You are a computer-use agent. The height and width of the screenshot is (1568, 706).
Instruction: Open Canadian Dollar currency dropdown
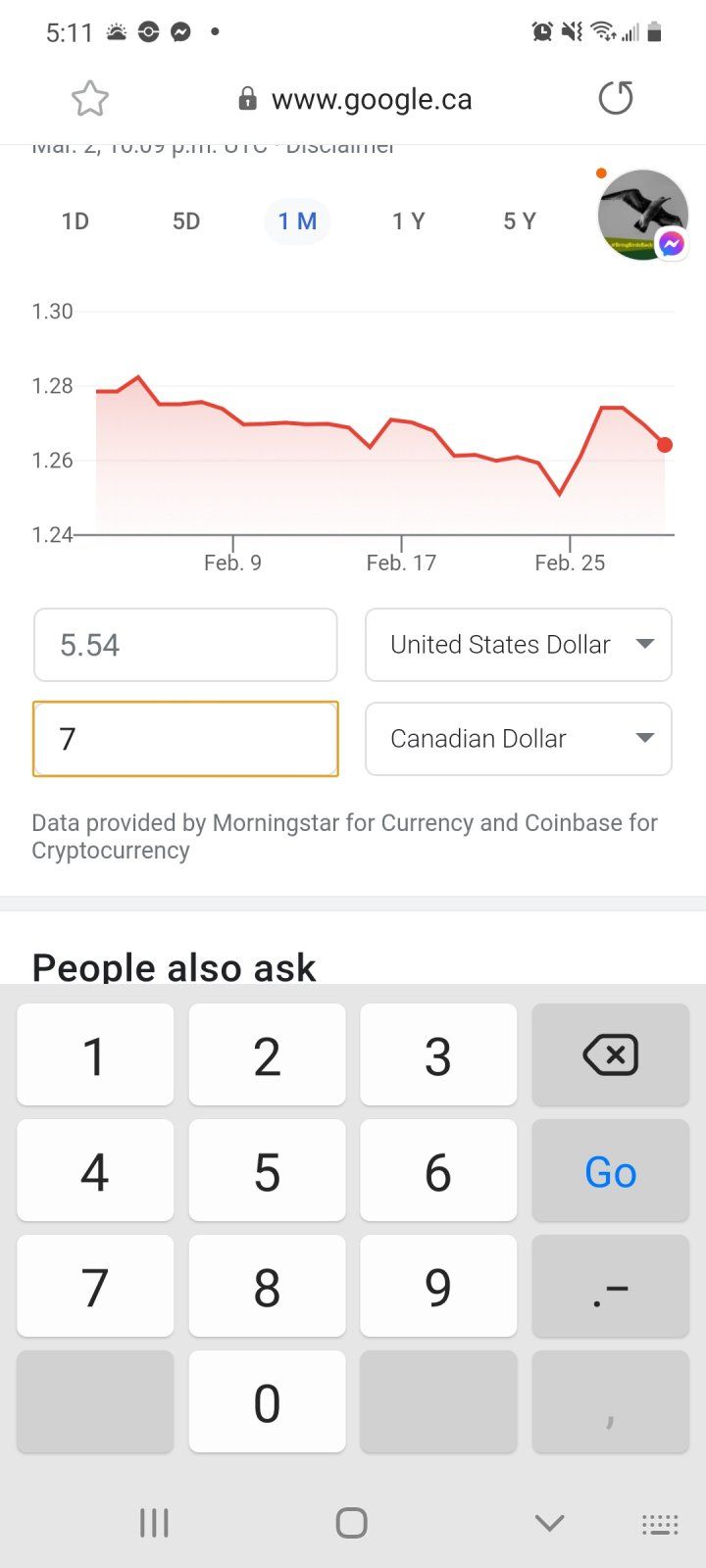[x=519, y=739]
